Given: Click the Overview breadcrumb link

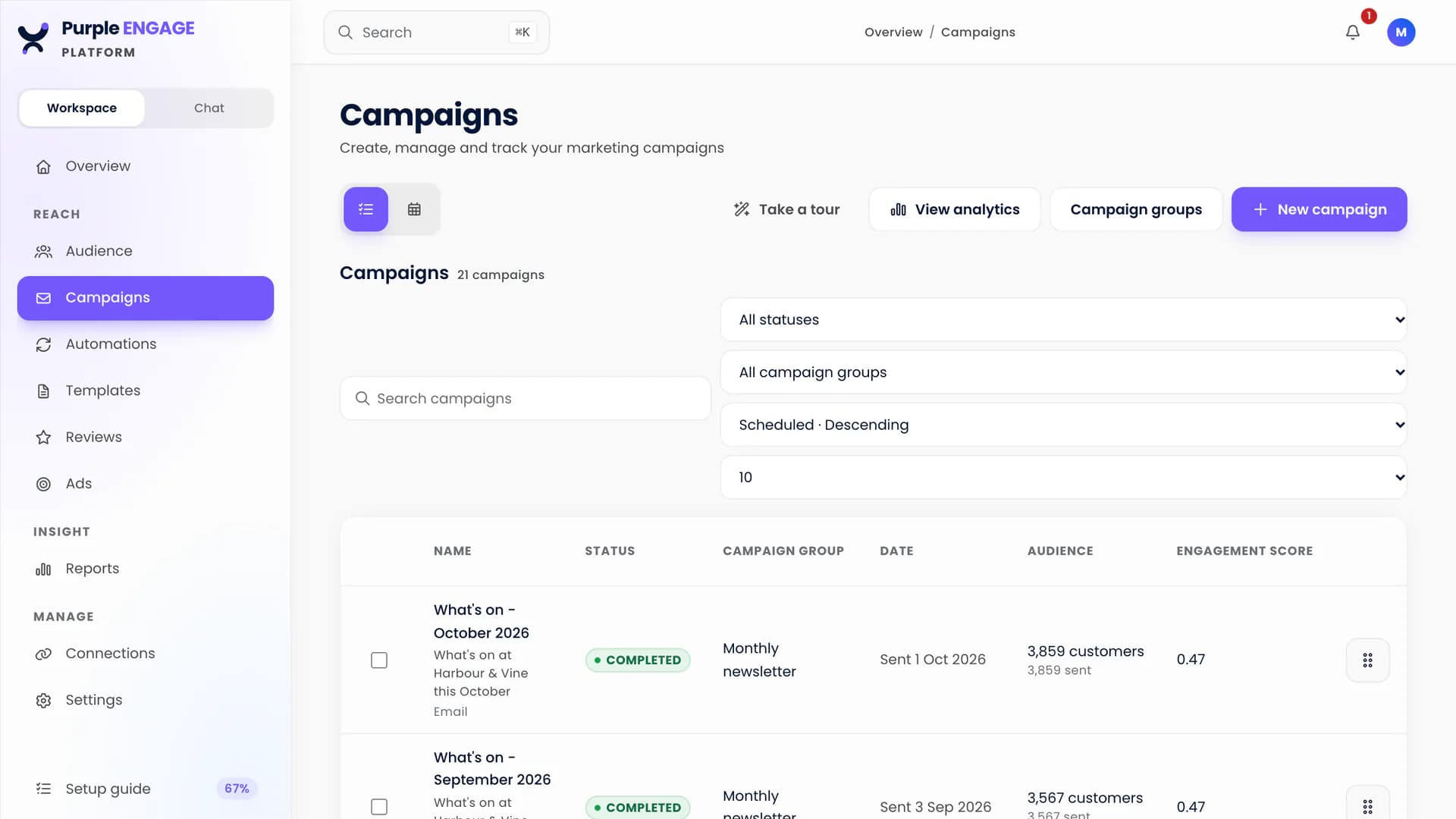Looking at the screenshot, I should point(893,32).
